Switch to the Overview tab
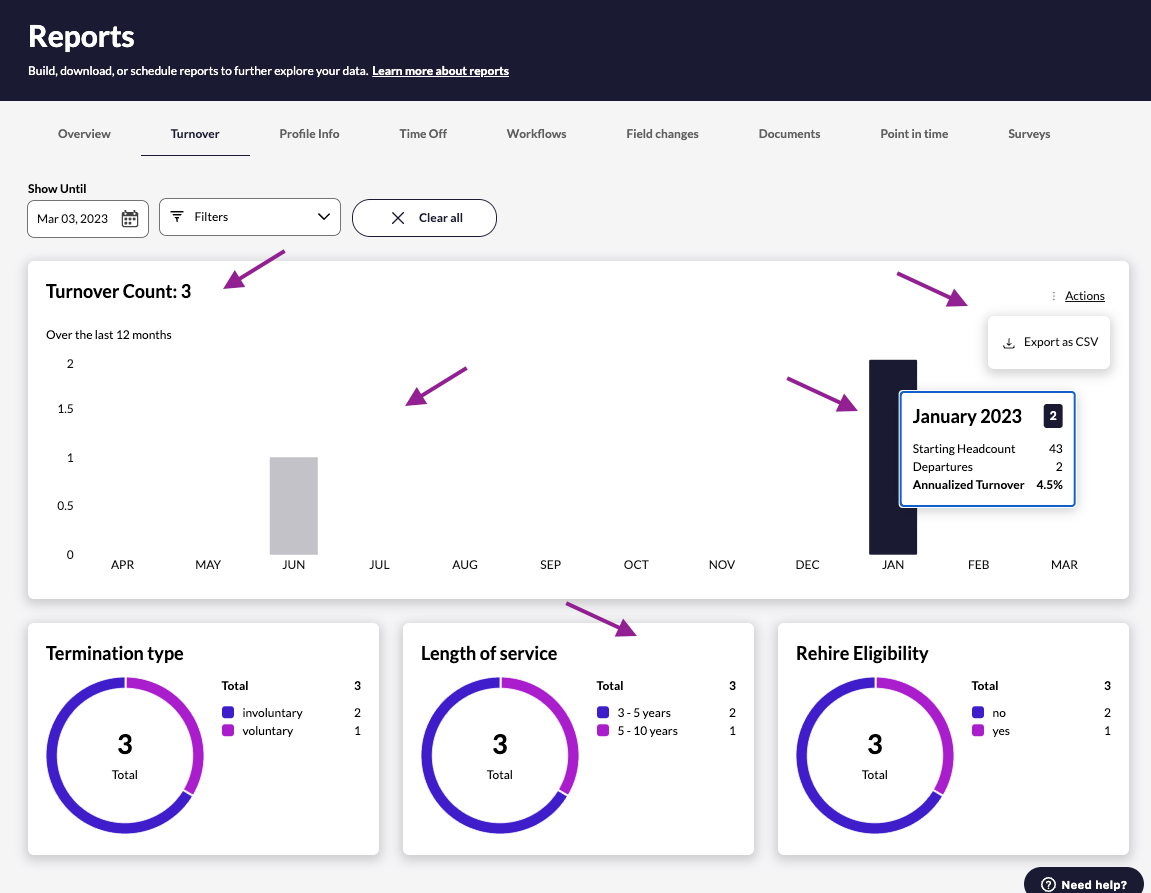1151x893 pixels. tap(84, 133)
